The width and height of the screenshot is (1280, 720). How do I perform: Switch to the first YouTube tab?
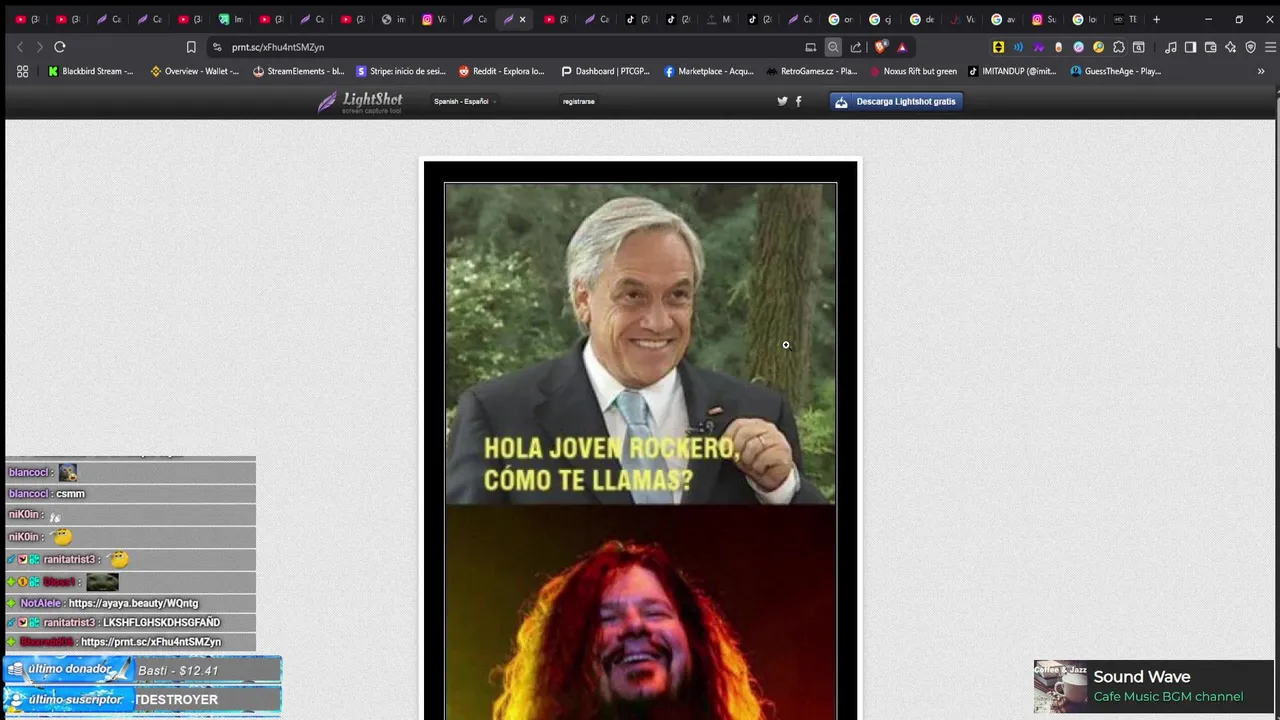(27, 19)
